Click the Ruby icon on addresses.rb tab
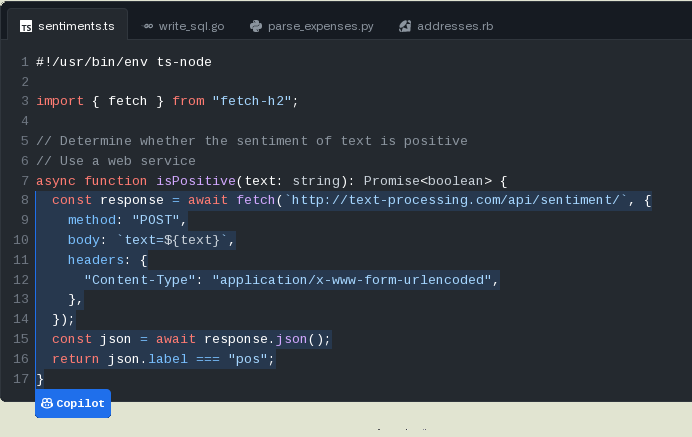Viewport: 692px width, 437px height. click(405, 26)
